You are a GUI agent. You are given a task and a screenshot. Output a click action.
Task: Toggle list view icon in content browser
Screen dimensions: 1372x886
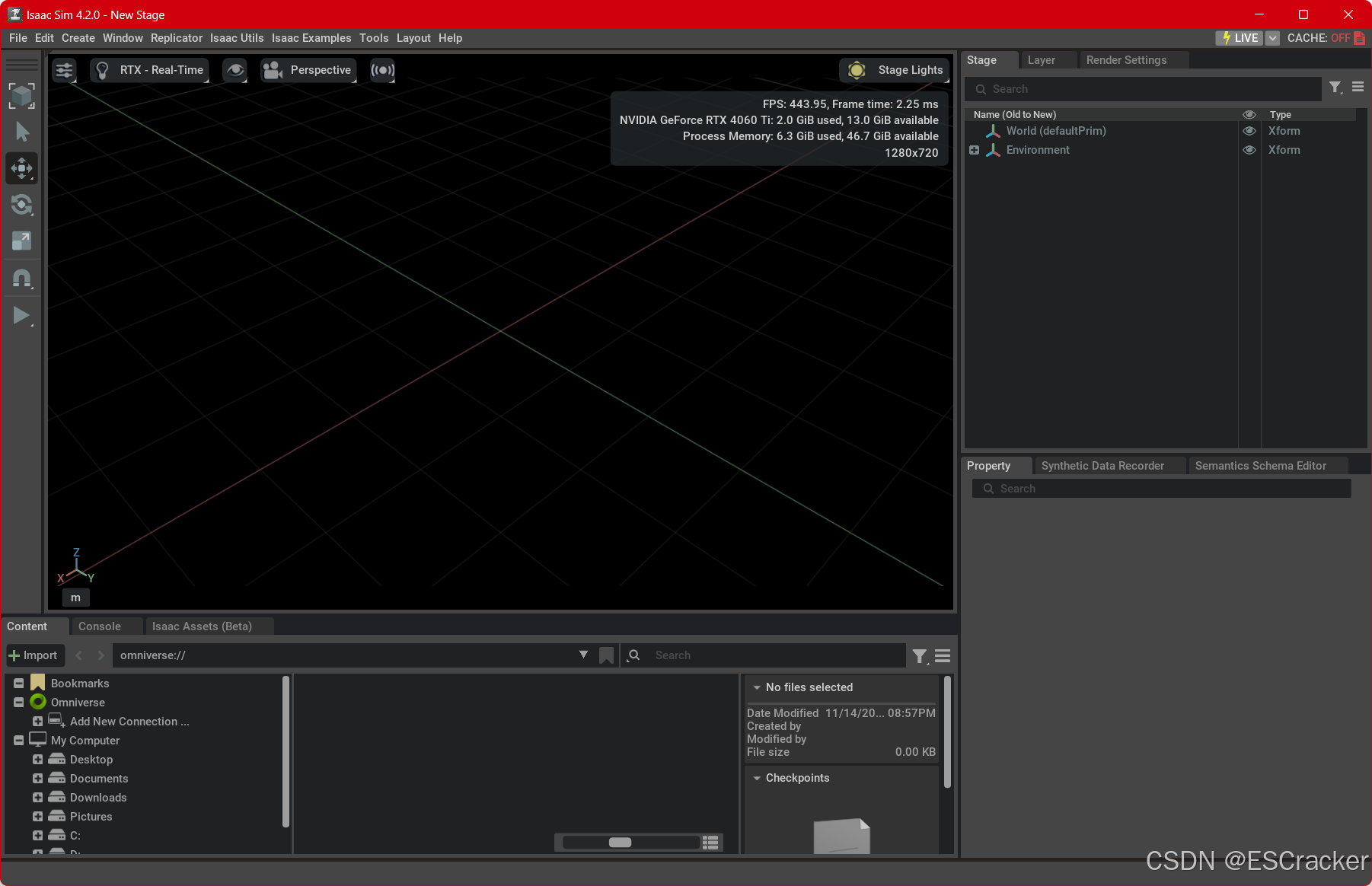click(710, 843)
